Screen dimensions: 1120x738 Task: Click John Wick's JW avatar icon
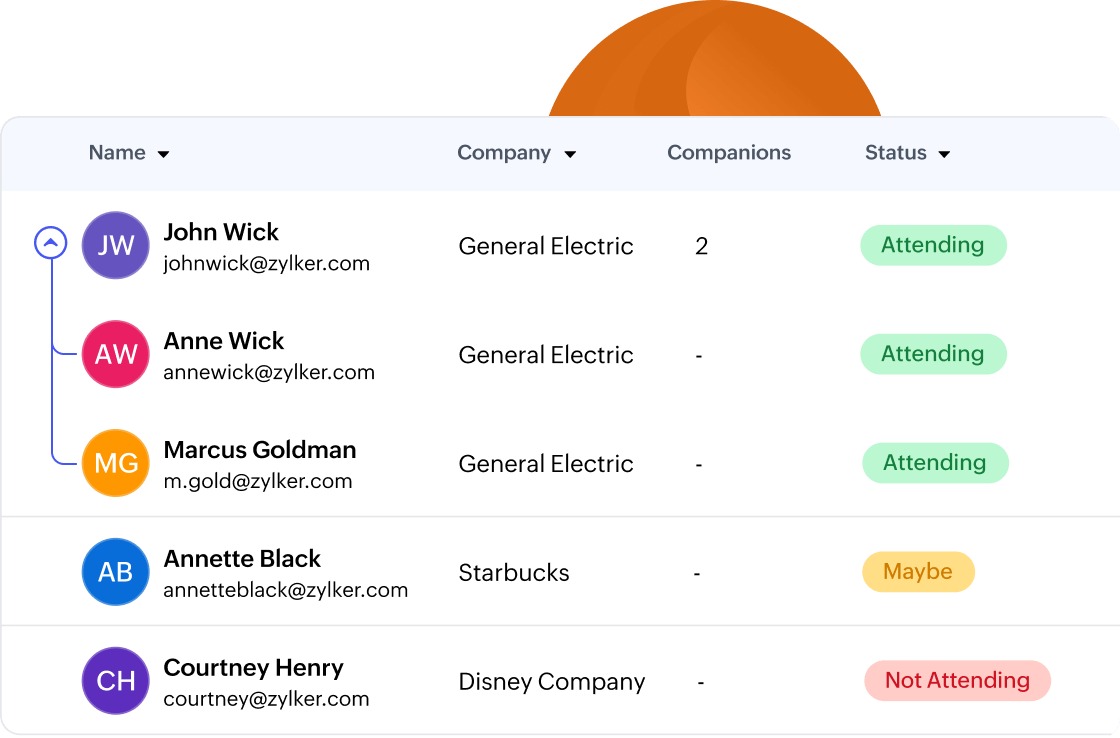(115, 245)
